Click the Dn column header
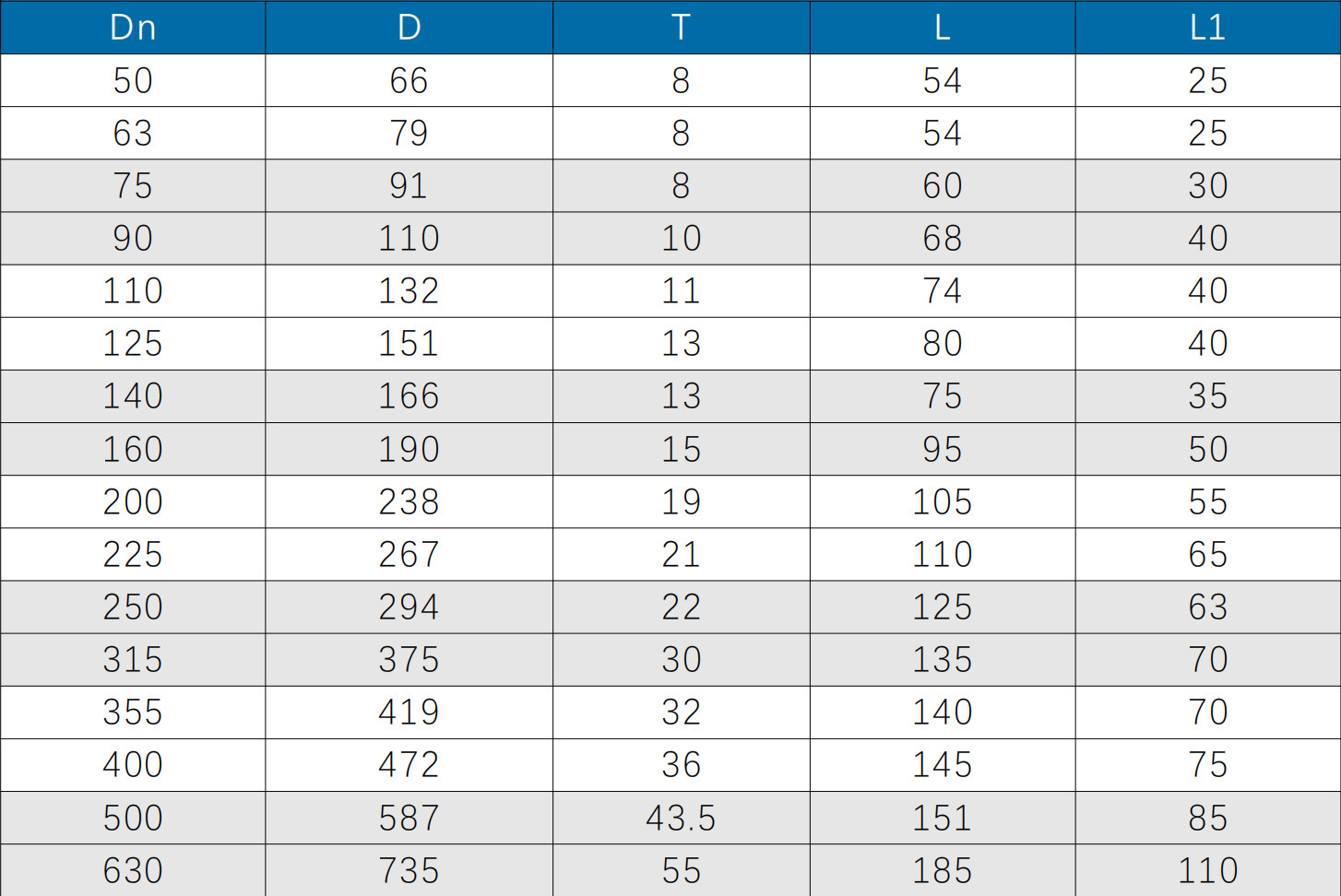This screenshot has width=1341, height=896. 133,28
